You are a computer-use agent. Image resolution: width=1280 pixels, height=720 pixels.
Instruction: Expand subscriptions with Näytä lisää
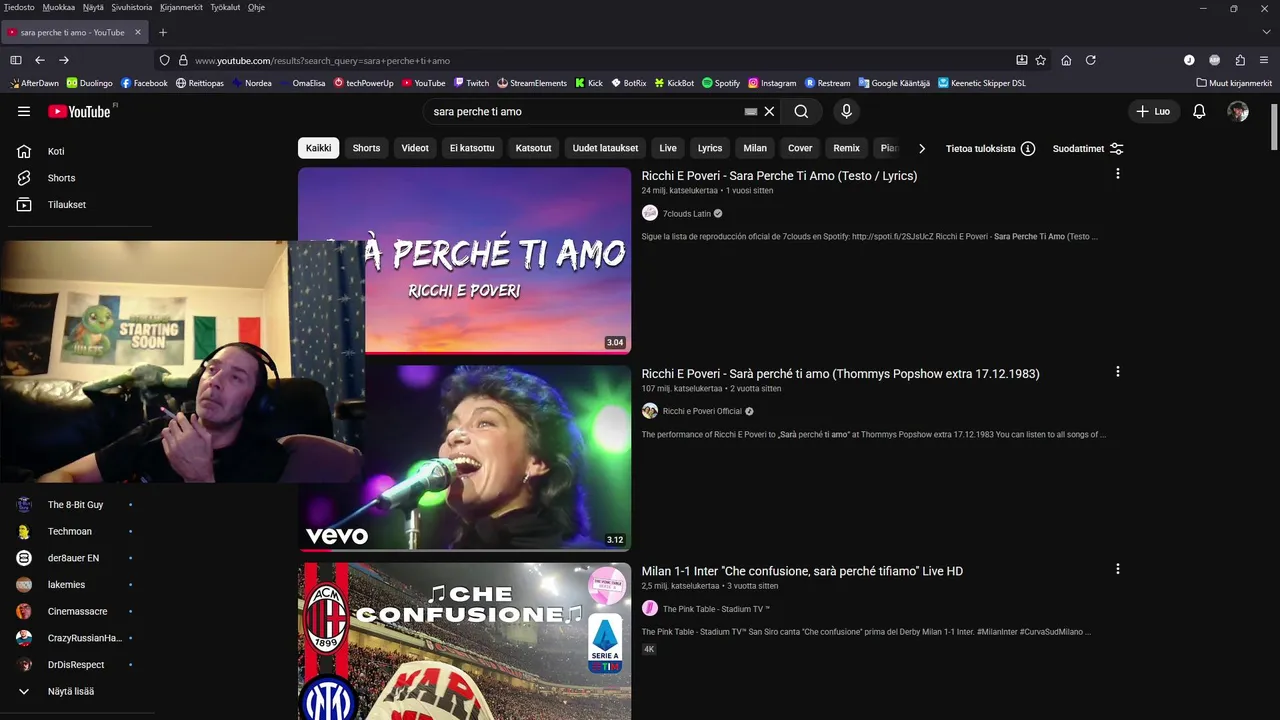pos(57,691)
